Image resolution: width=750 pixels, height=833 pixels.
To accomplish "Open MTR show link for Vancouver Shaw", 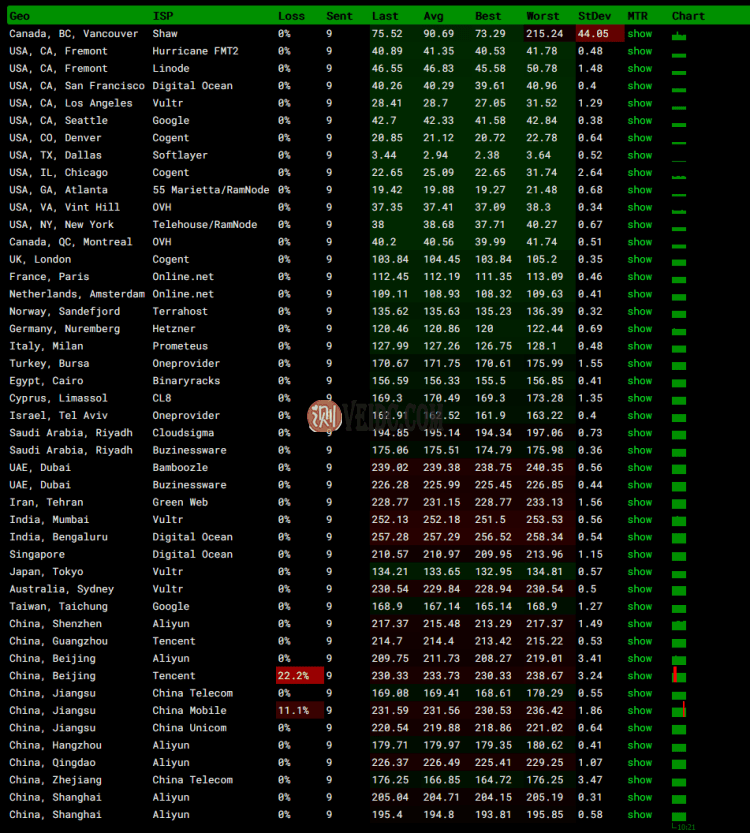I will click(x=640, y=33).
